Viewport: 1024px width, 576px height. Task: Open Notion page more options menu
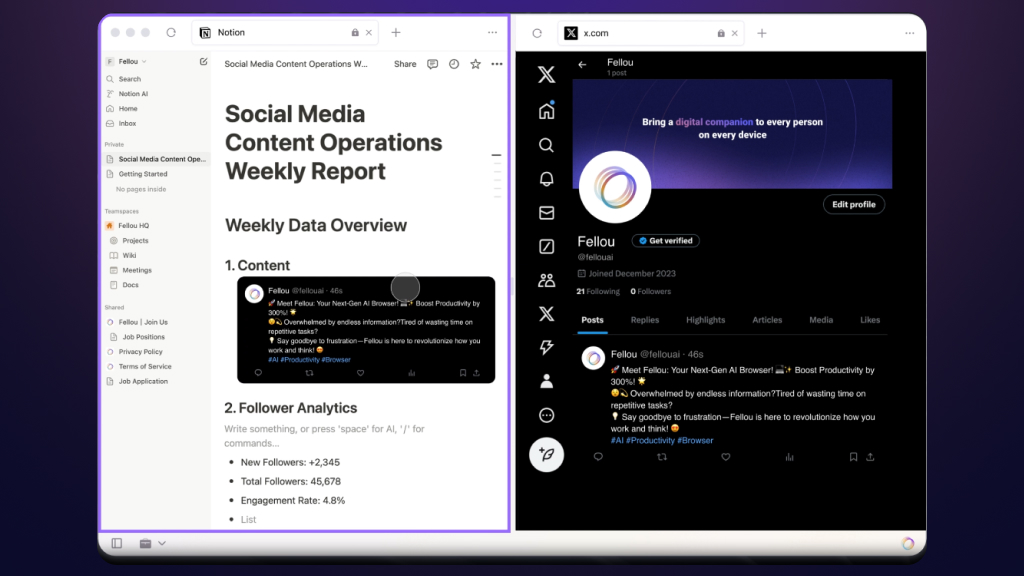(x=497, y=64)
